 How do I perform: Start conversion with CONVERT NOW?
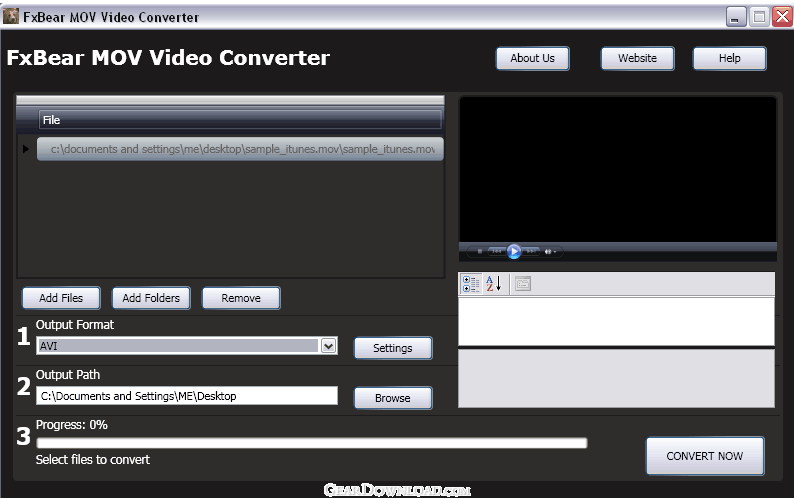704,456
